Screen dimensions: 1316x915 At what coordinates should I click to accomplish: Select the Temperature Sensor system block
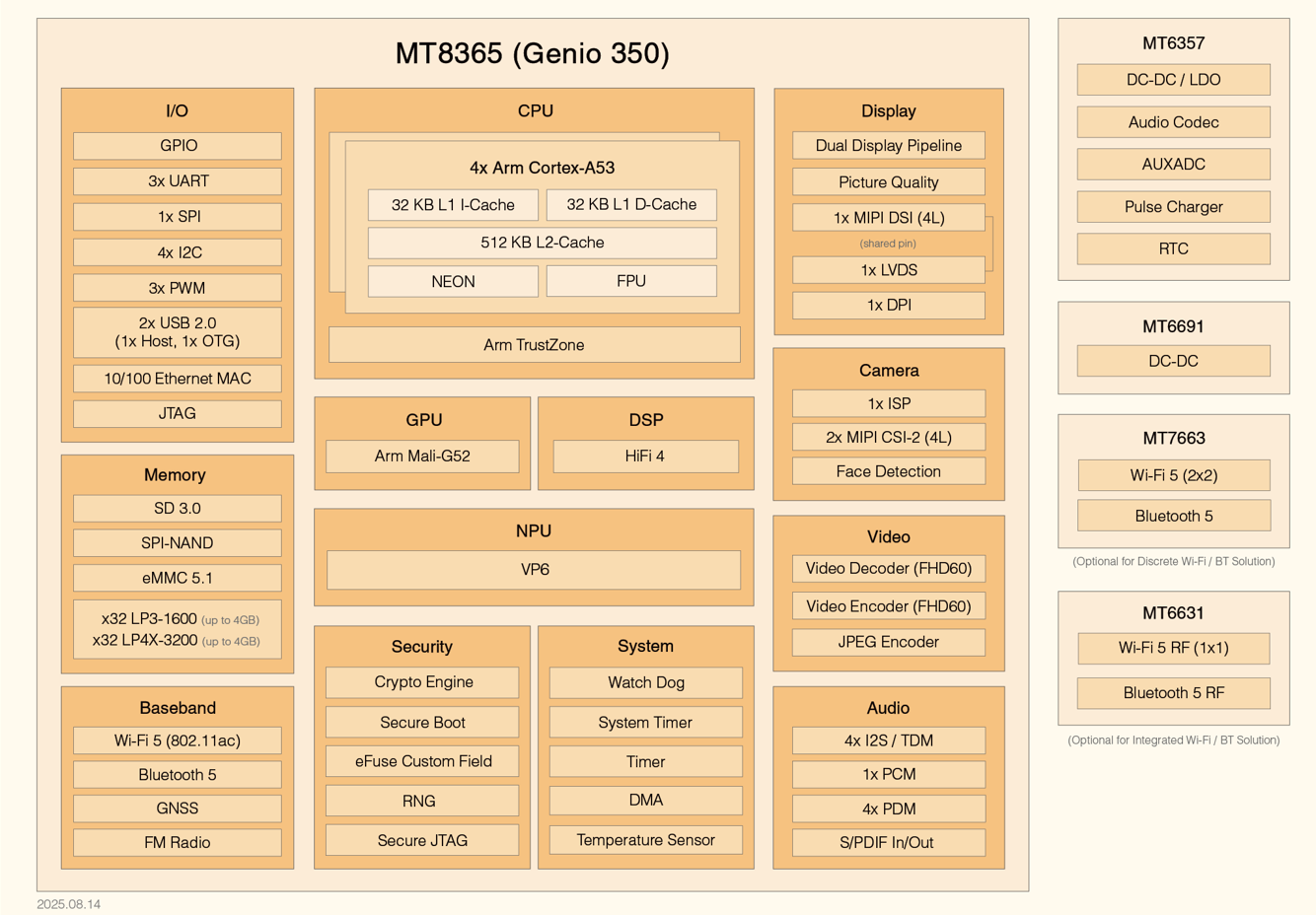pyautogui.click(x=645, y=840)
